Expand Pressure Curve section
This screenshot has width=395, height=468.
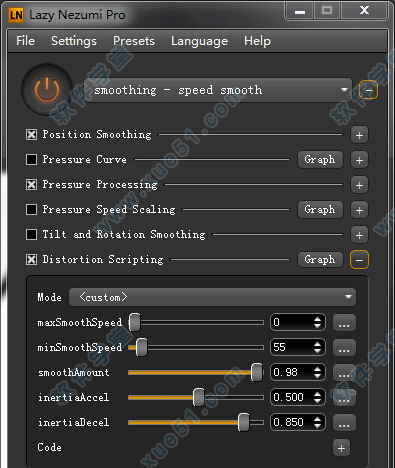click(359, 160)
